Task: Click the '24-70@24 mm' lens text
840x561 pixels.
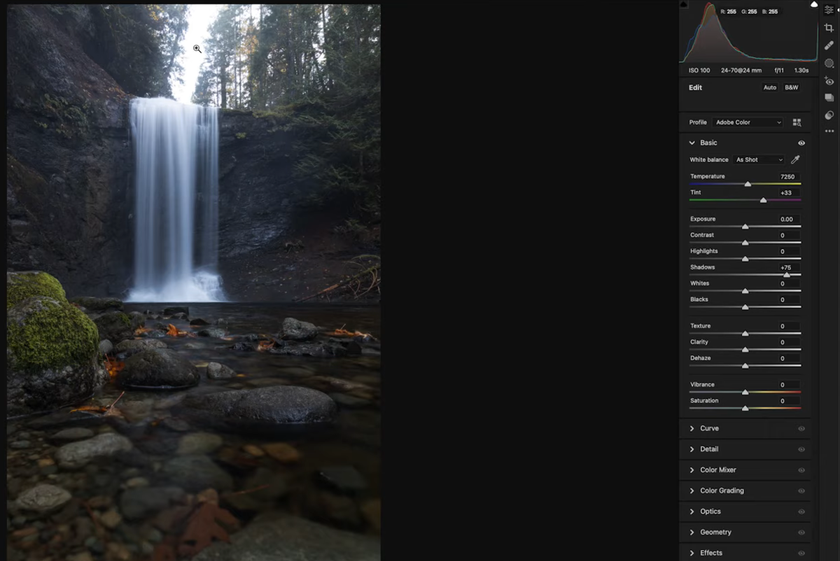Action: 741,71
